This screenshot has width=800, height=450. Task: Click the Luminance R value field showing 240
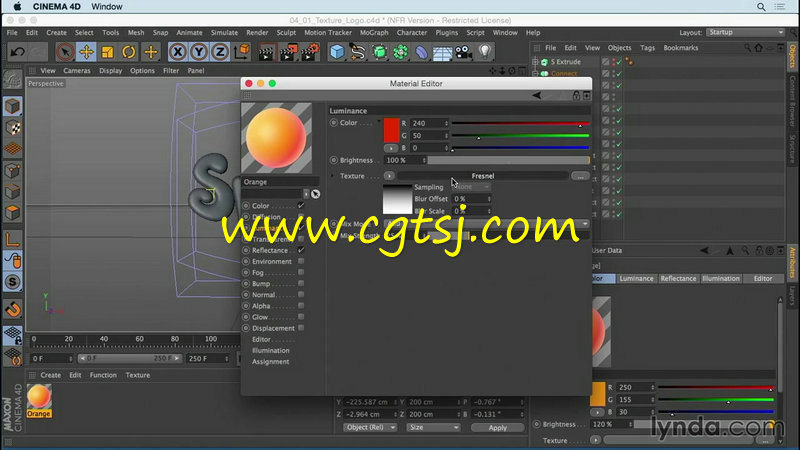429,123
